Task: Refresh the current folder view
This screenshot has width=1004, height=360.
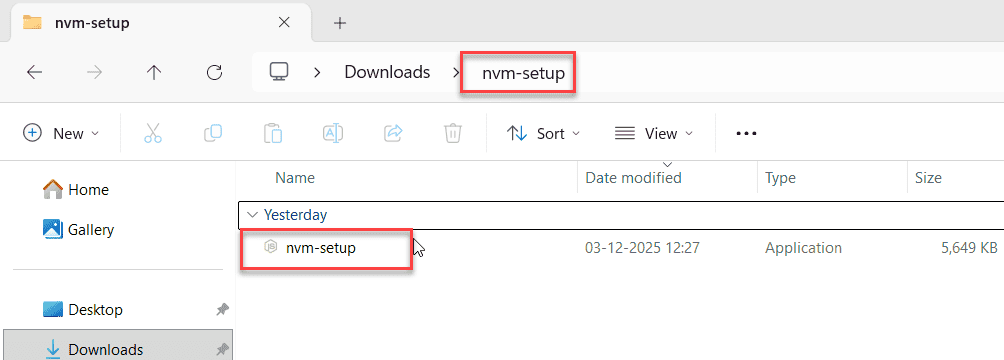Action: [214, 72]
